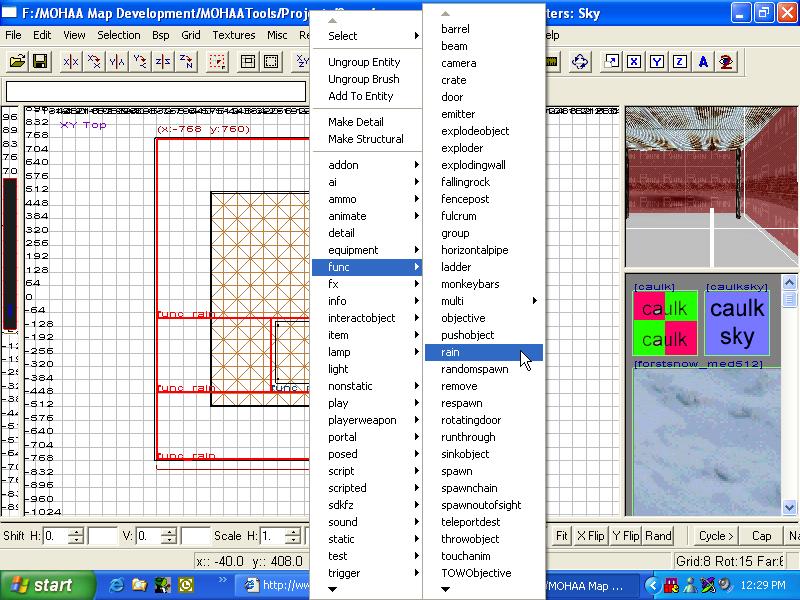Toggle the Z axis scale lock button

(680, 62)
